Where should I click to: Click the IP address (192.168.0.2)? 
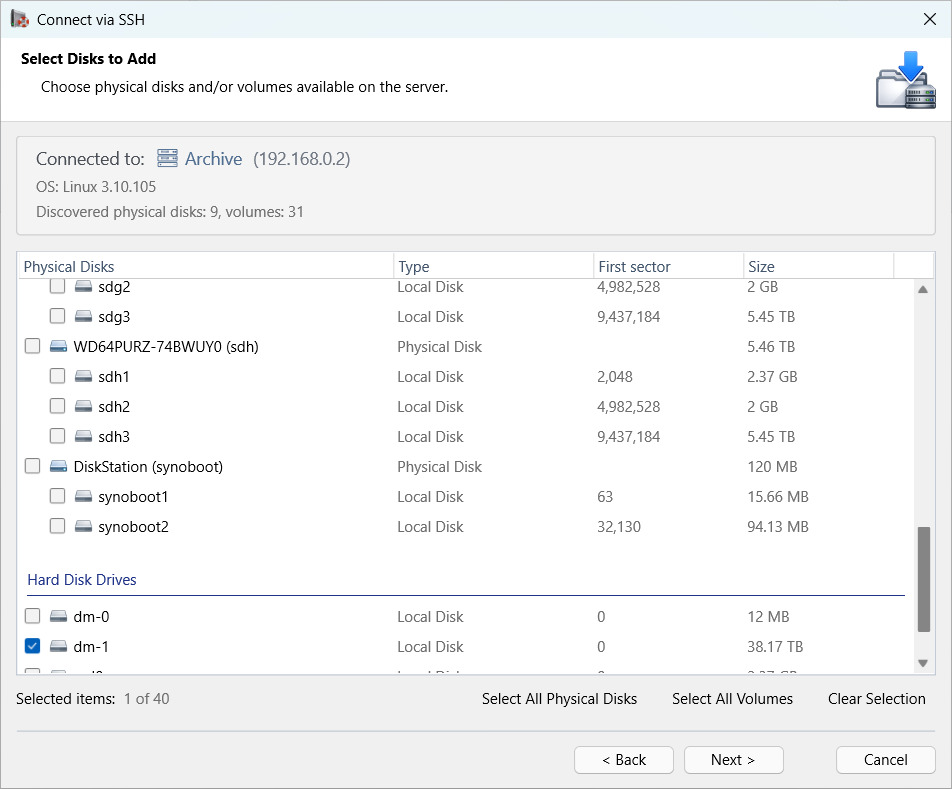tap(302, 159)
